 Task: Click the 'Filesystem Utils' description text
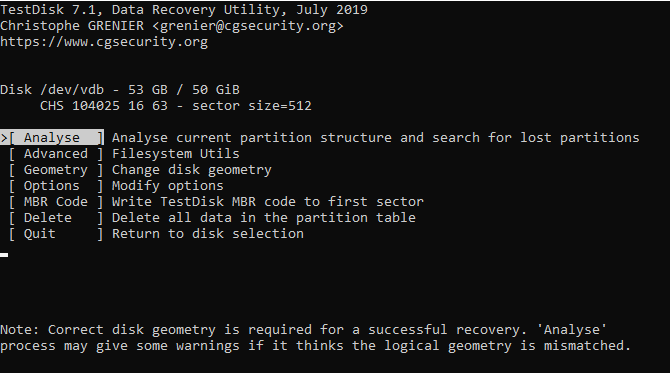coord(176,154)
